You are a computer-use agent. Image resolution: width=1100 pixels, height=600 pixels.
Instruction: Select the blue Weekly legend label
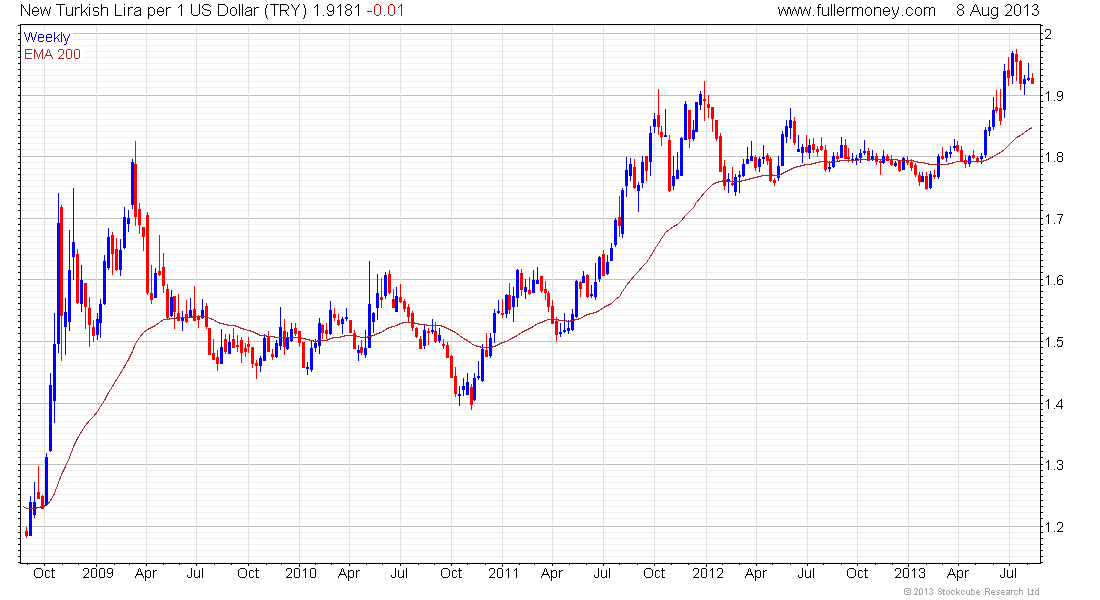pos(47,37)
